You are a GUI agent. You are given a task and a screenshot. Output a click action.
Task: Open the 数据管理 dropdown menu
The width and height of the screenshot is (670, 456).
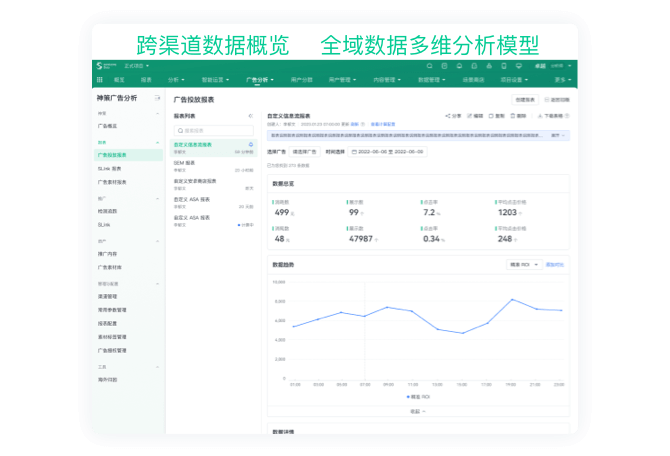click(x=432, y=80)
